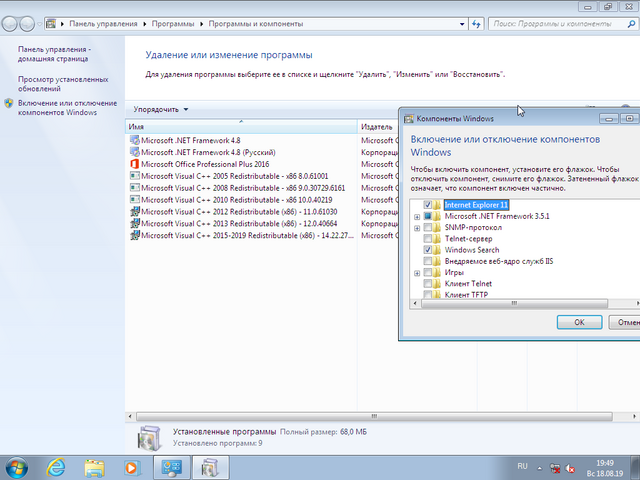The image size is (640, 480).
Task: Click the search magnifier icon
Action: coord(631,24)
